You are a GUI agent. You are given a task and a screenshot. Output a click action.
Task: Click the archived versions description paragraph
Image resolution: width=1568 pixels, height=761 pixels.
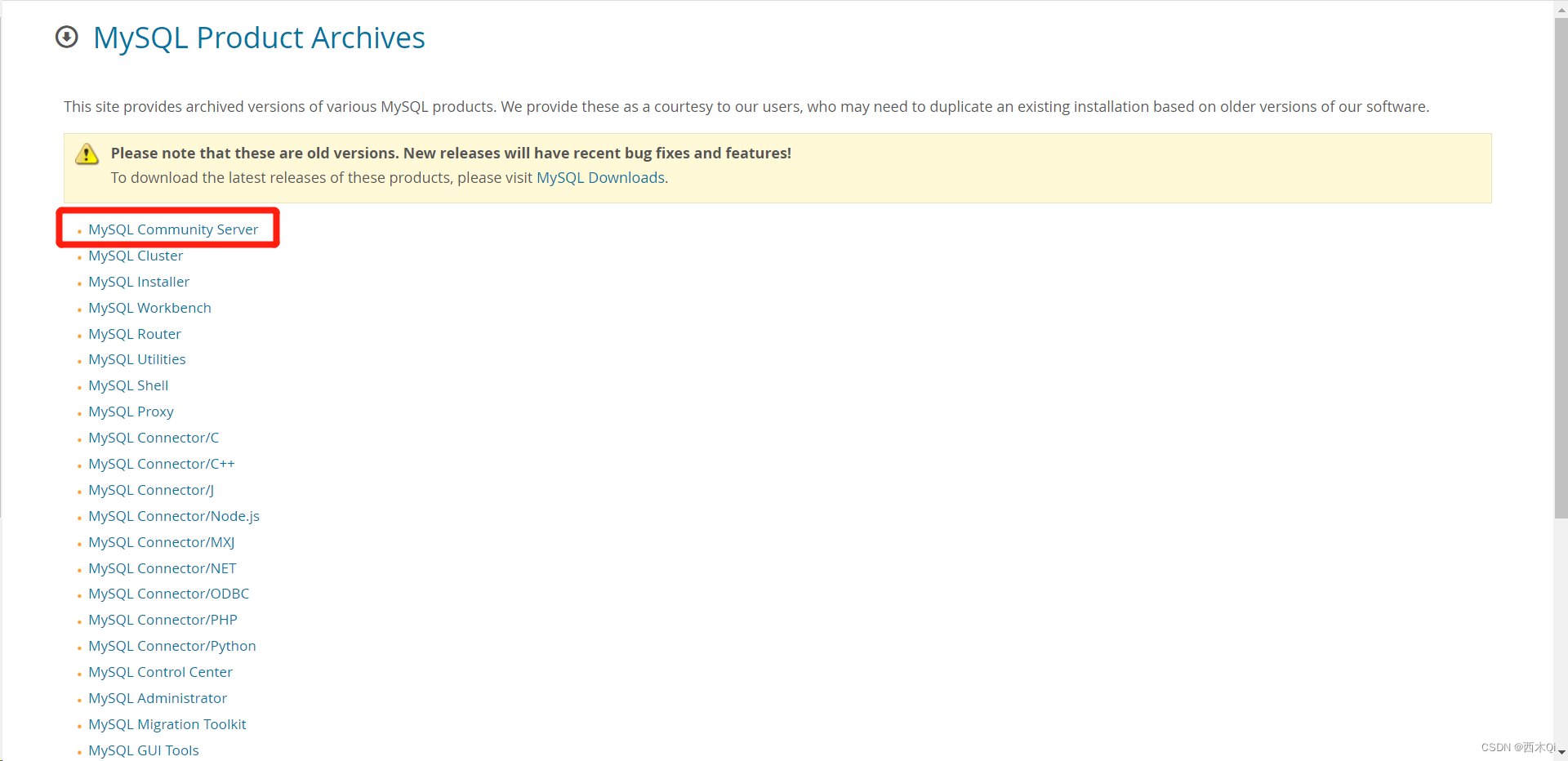746,107
